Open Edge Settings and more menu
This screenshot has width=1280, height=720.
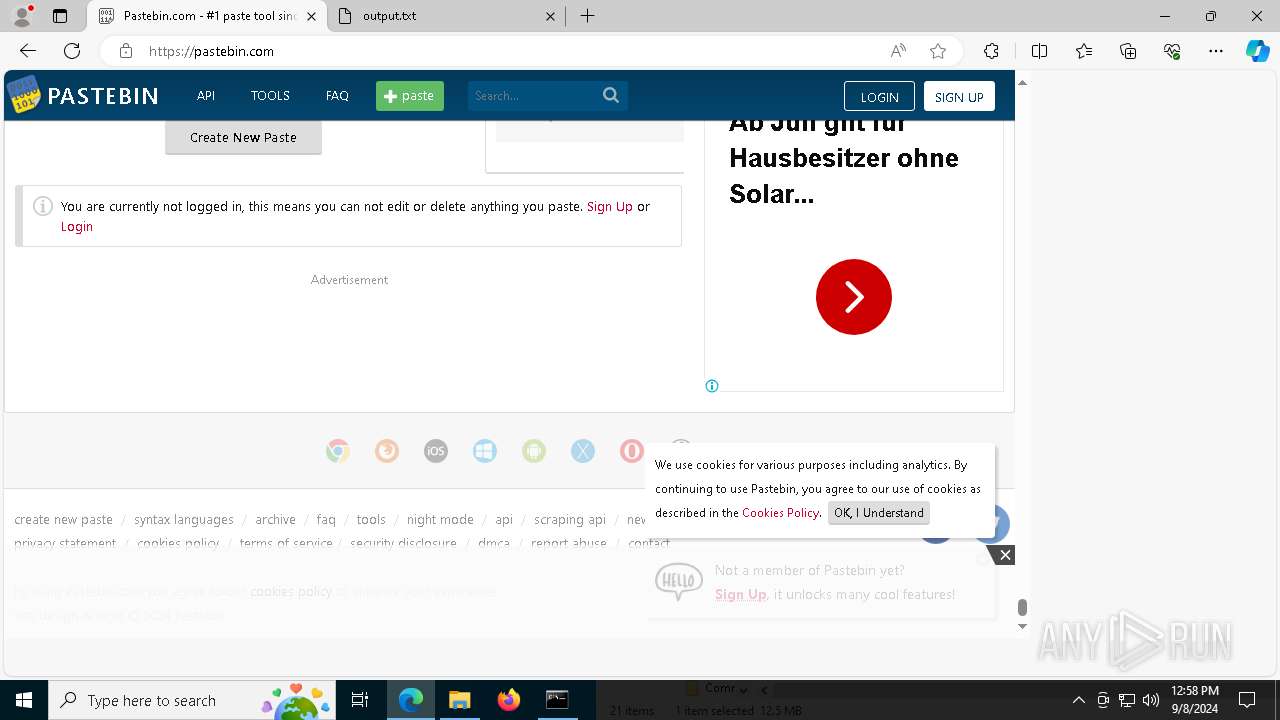point(1216,51)
